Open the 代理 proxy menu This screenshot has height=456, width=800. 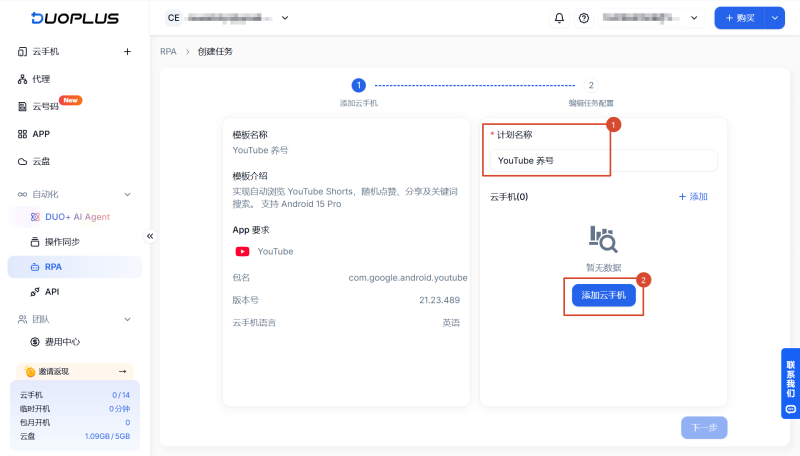tap(41, 79)
